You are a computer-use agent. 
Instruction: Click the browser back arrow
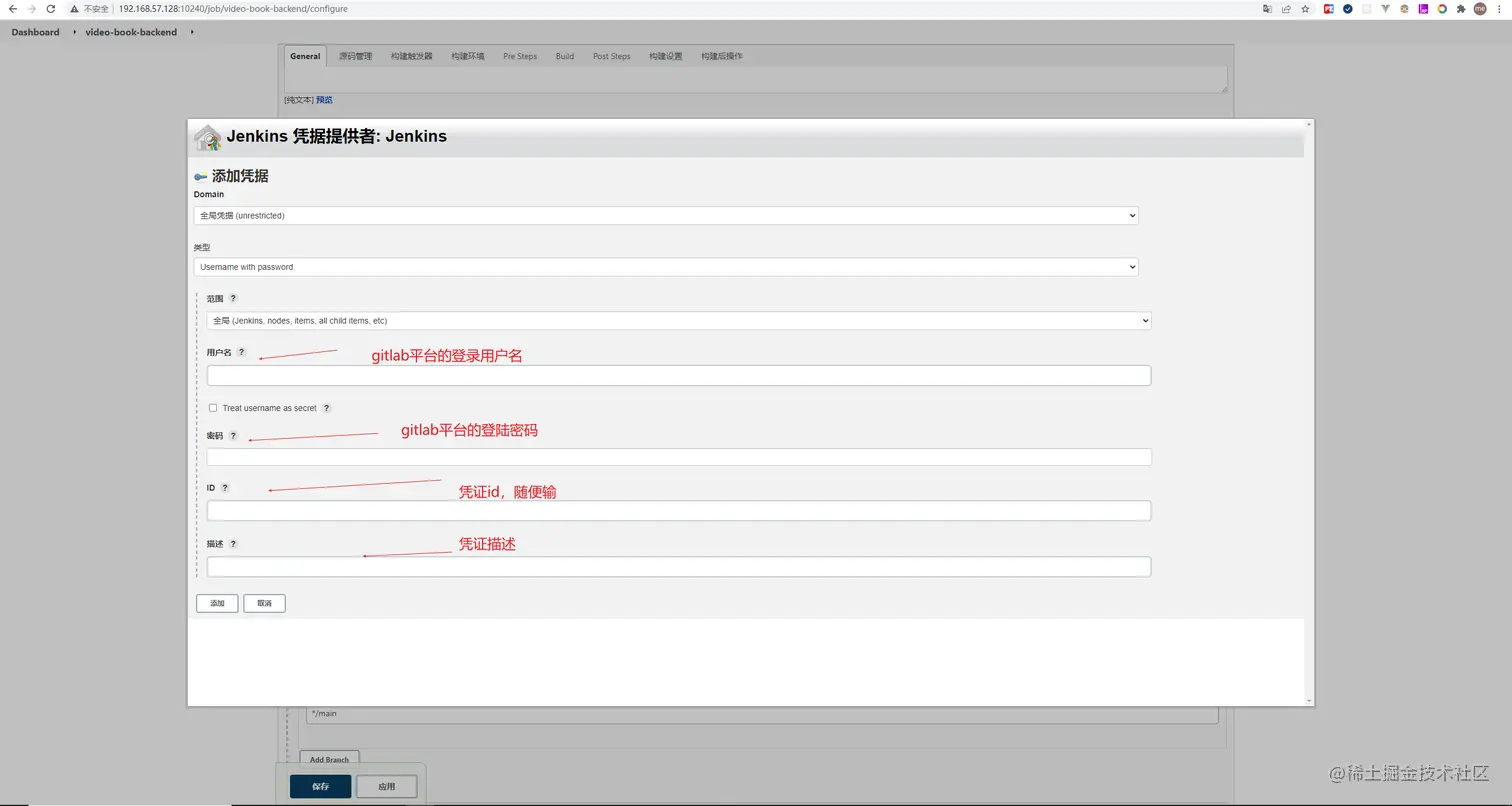click(12, 8)
